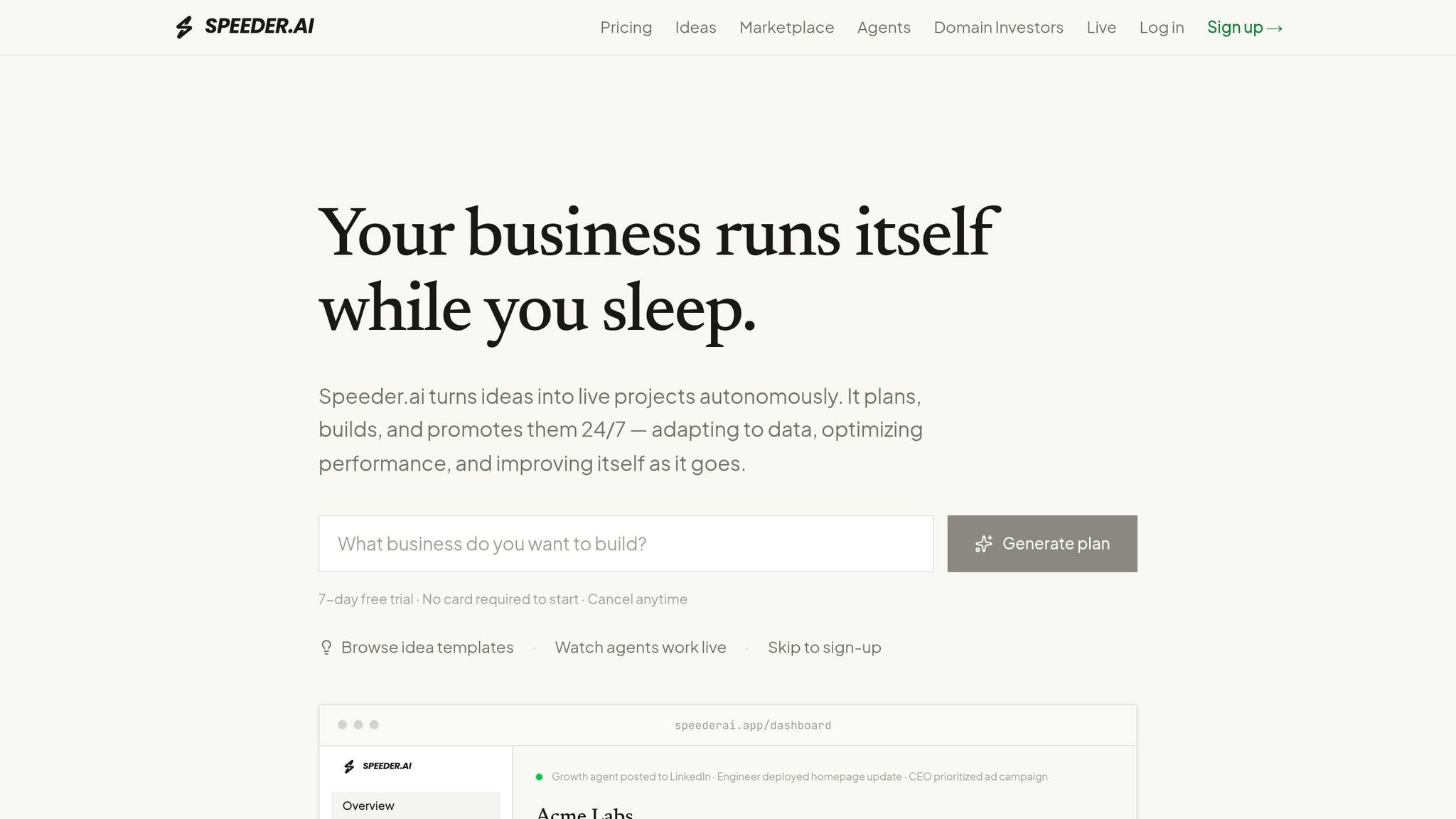Viewport: 1456px width, 819px height.
Task: Open the Pricing page
Action: 626,28
